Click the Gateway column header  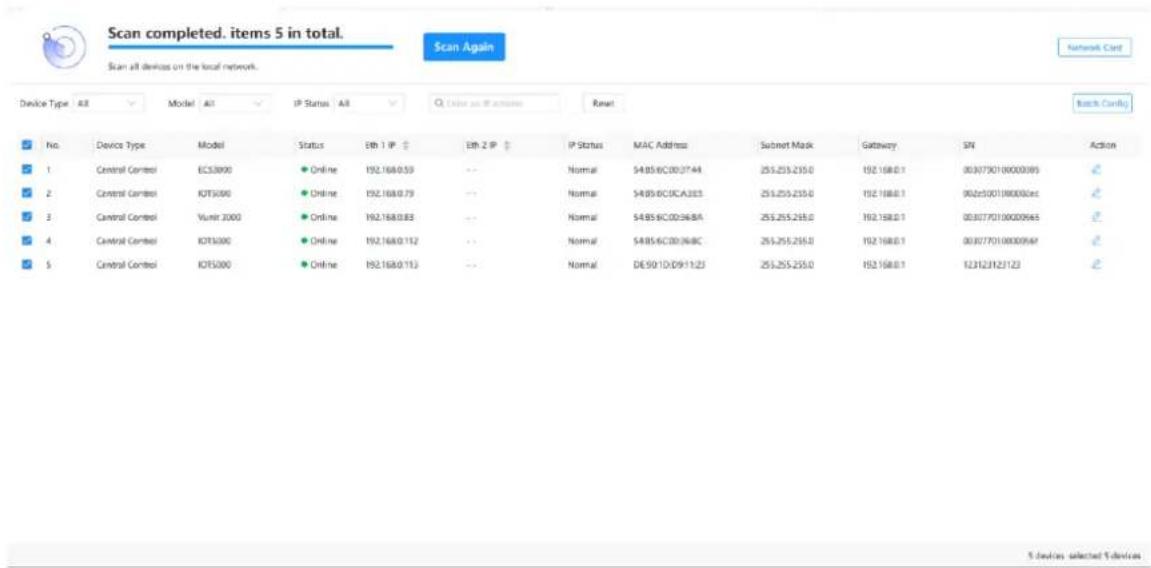(x=877, y=146)
